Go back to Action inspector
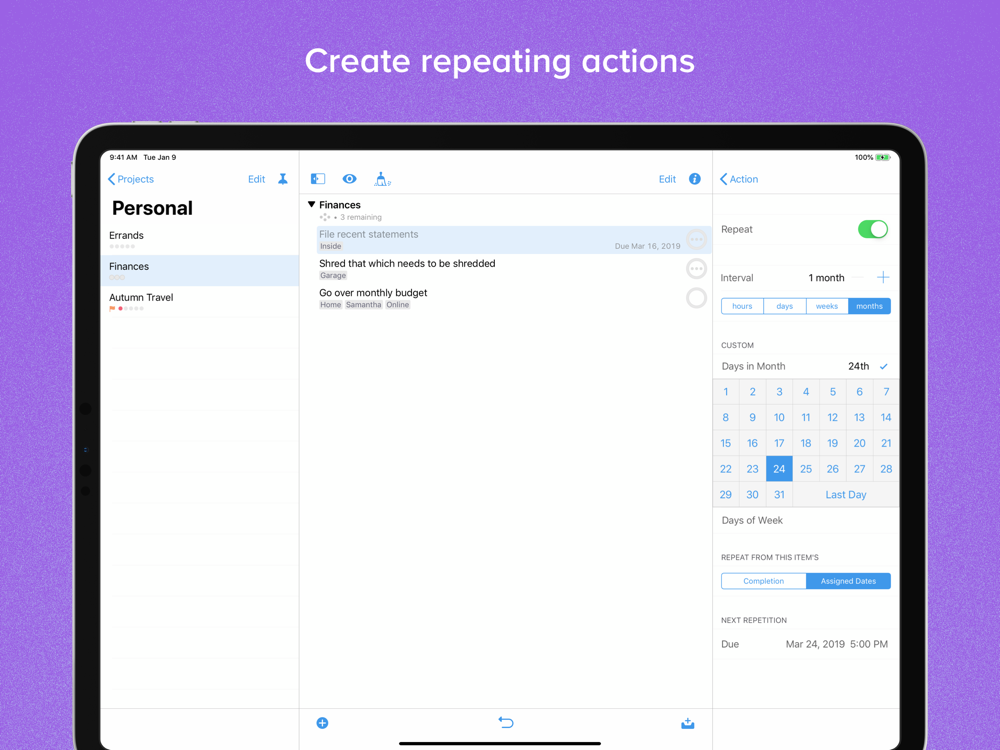 pyautogui.click(x=739, y=179)
